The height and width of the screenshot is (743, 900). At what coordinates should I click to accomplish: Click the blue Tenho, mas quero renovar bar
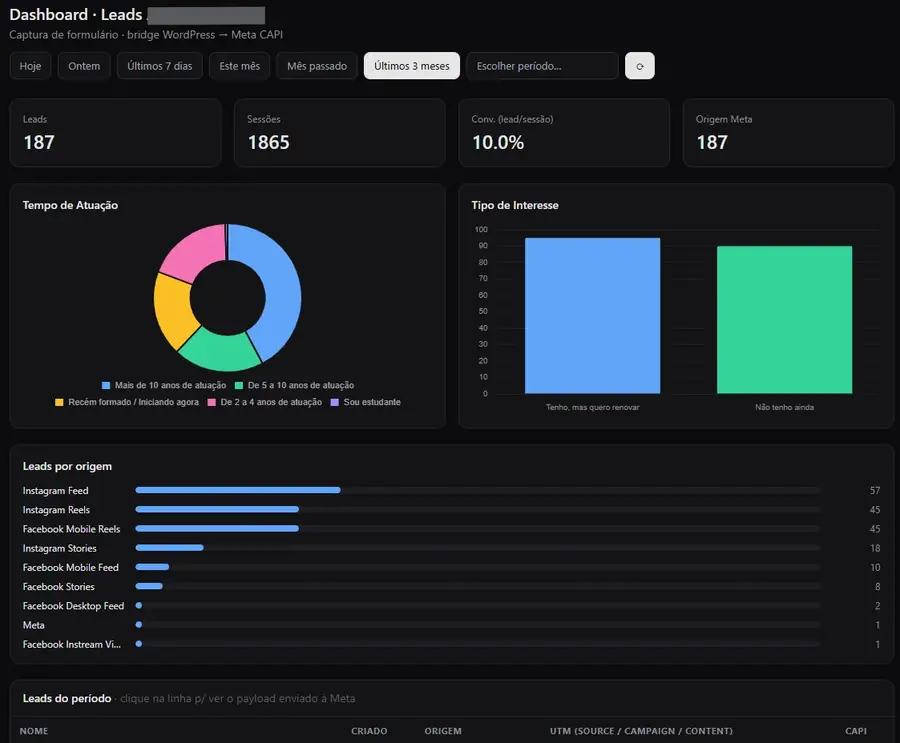[592, 316]
